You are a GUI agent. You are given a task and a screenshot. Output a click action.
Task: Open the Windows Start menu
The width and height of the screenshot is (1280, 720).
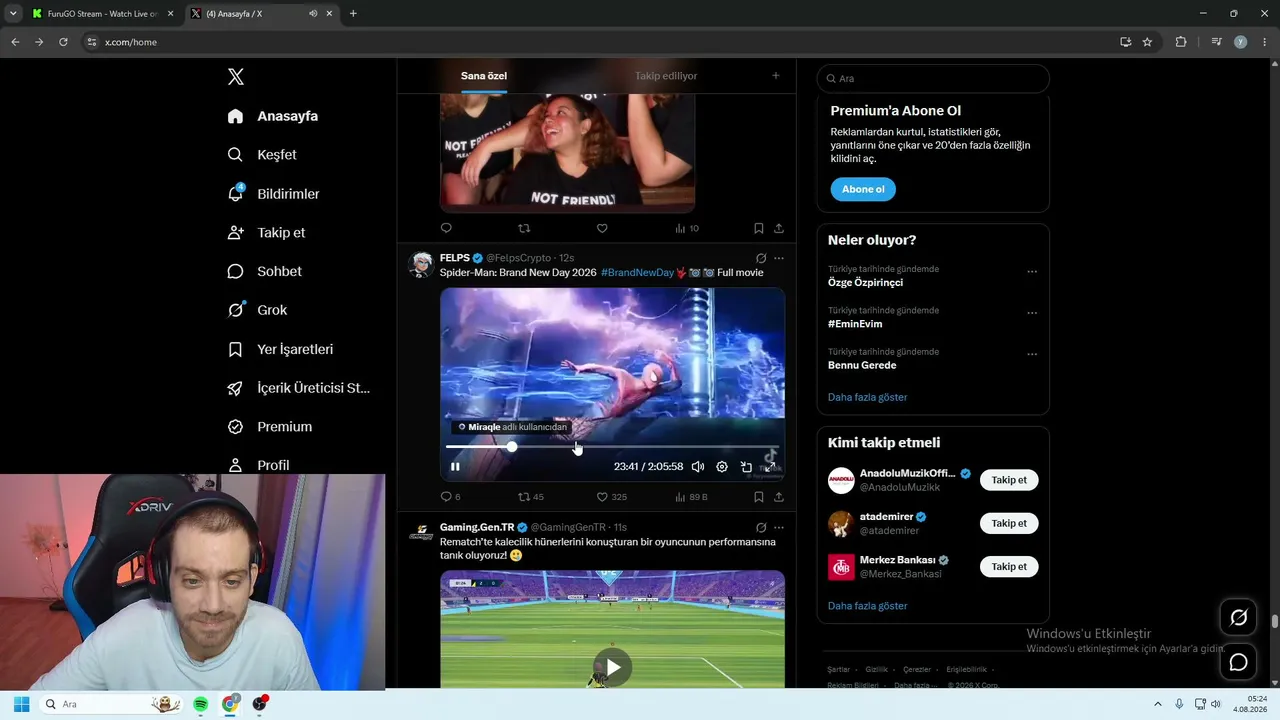(21, 704)
